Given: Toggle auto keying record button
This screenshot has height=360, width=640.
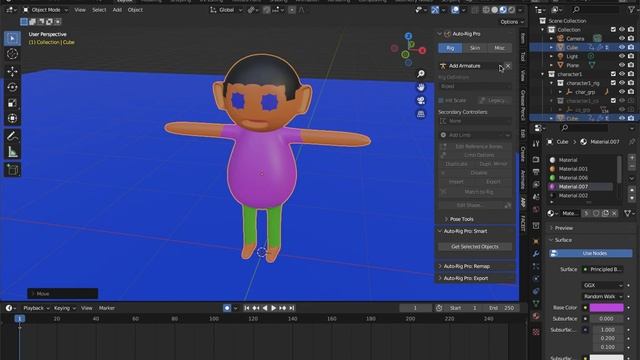Looking at the screenshot, I should [x=227, y=308].
